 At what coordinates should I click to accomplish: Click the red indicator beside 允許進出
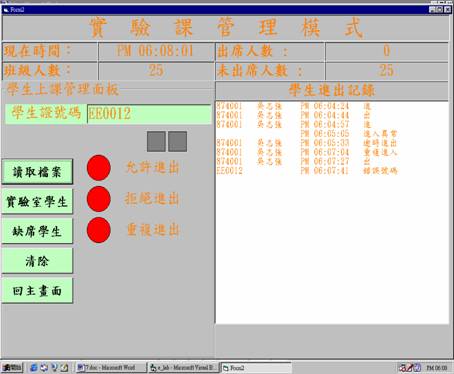[99, 168]
